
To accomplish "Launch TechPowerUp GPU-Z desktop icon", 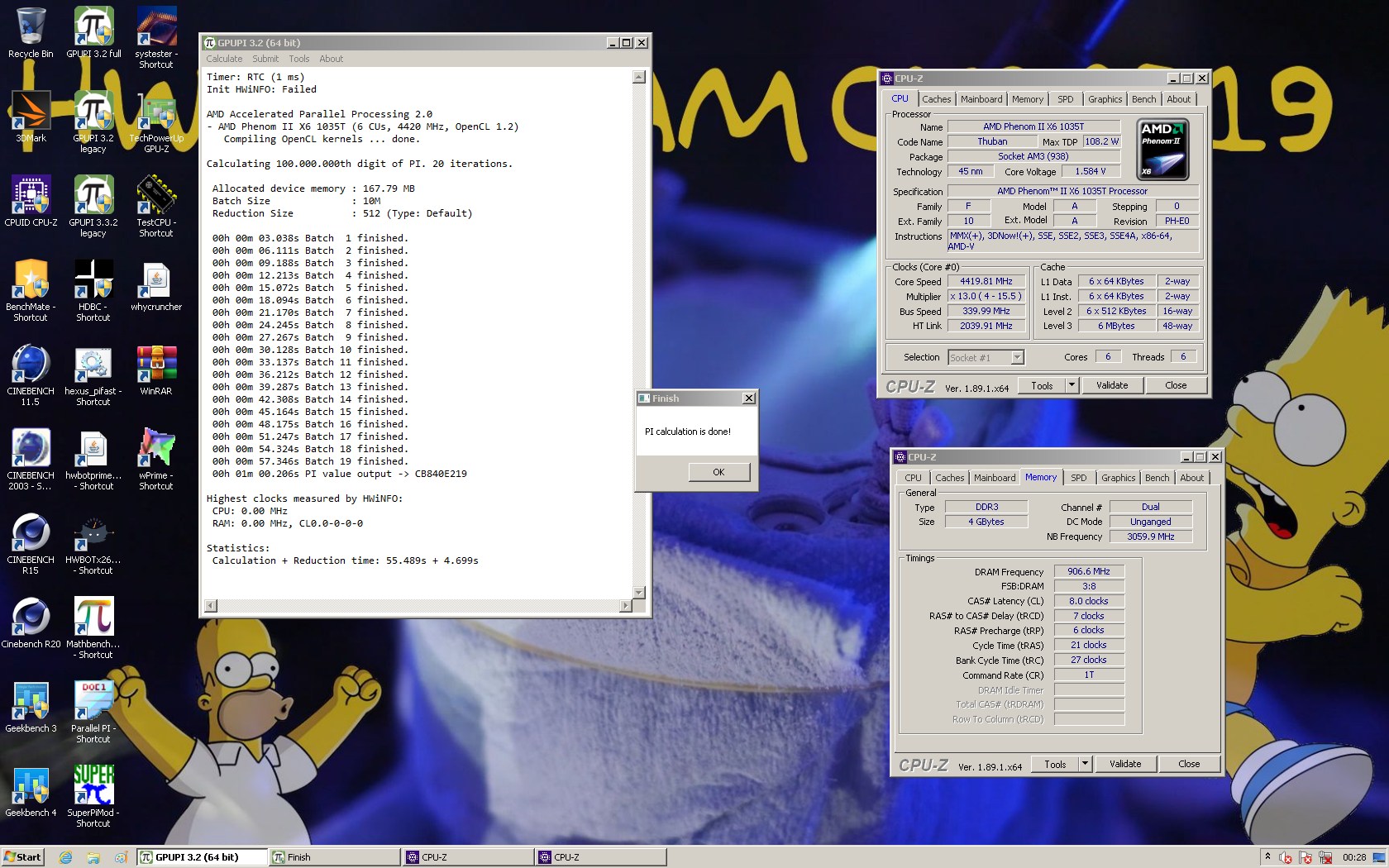I will 156,122.
